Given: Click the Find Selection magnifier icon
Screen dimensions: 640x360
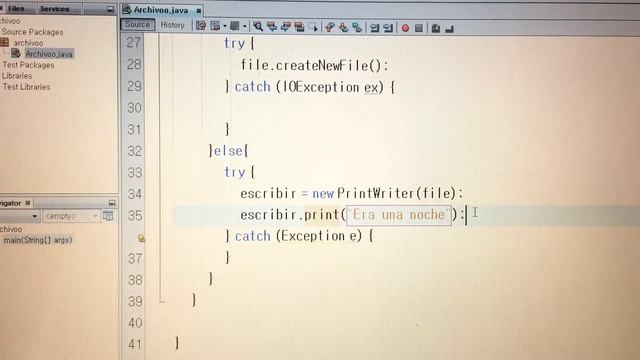Looking at the screenshot, I should 258,27.
